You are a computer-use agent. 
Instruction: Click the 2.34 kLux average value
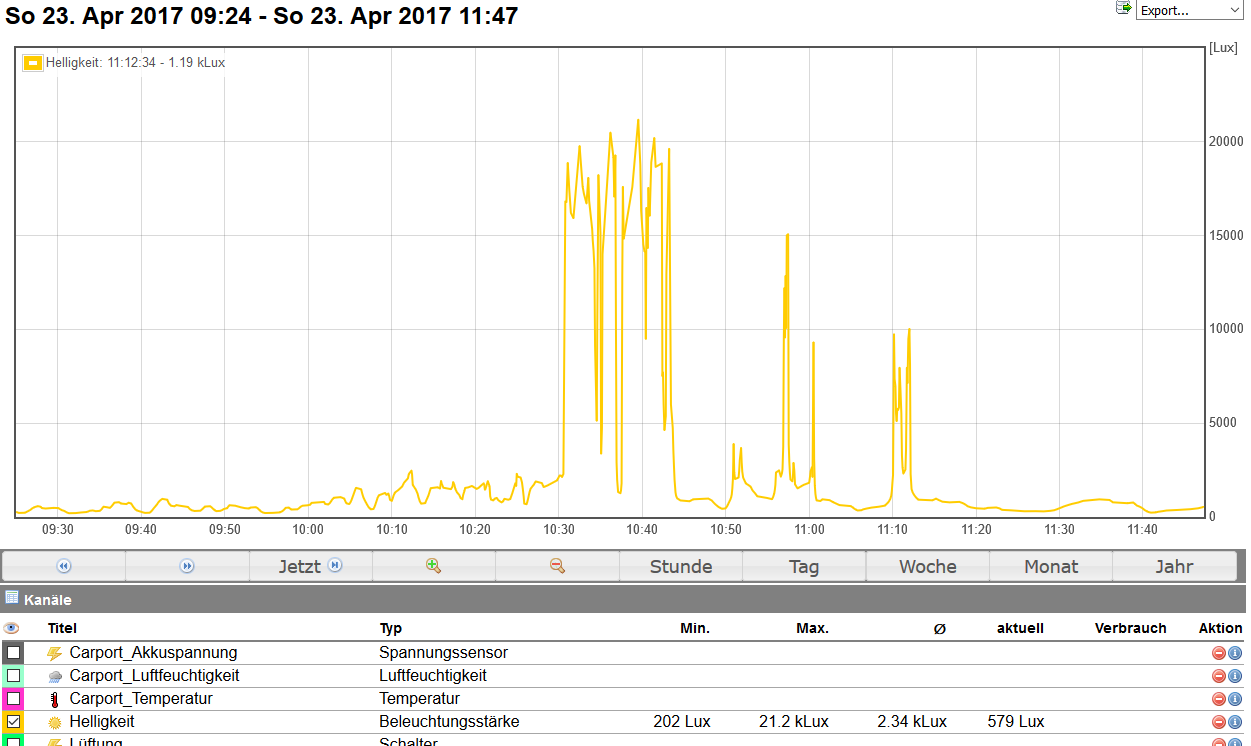pos(912,722)
